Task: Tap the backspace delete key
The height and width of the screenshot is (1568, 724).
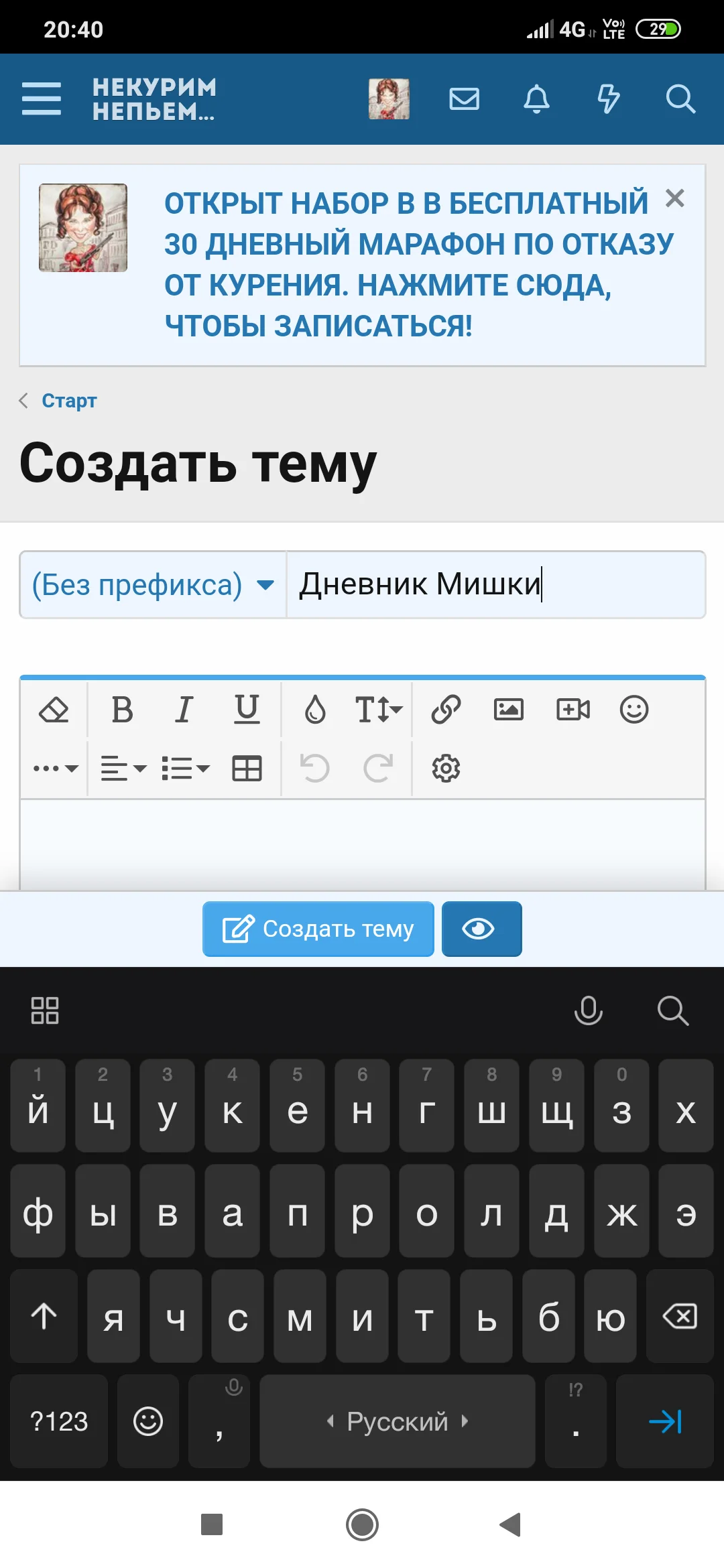Action: tap(680, 1316)
